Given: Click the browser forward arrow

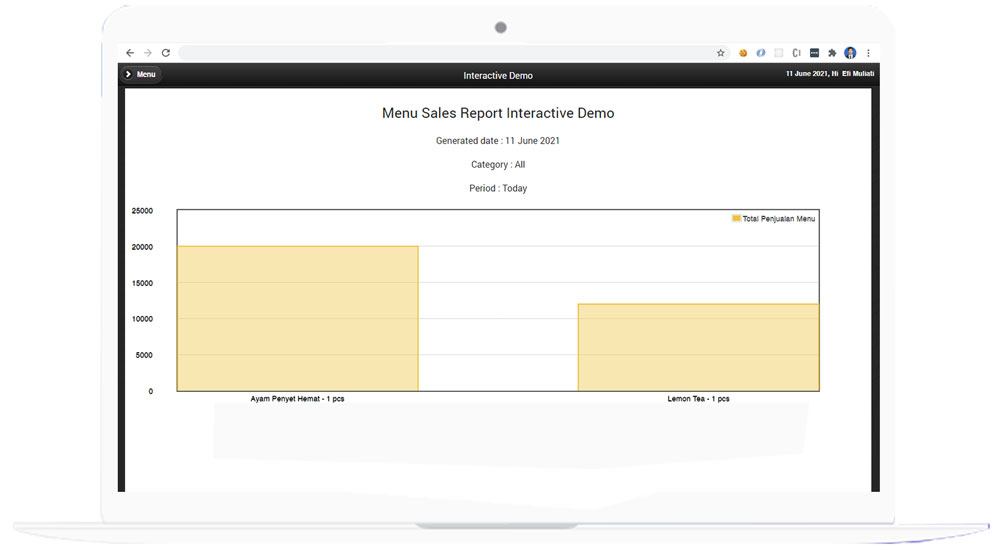Looking at the screenshot, I should coord(148,53).
